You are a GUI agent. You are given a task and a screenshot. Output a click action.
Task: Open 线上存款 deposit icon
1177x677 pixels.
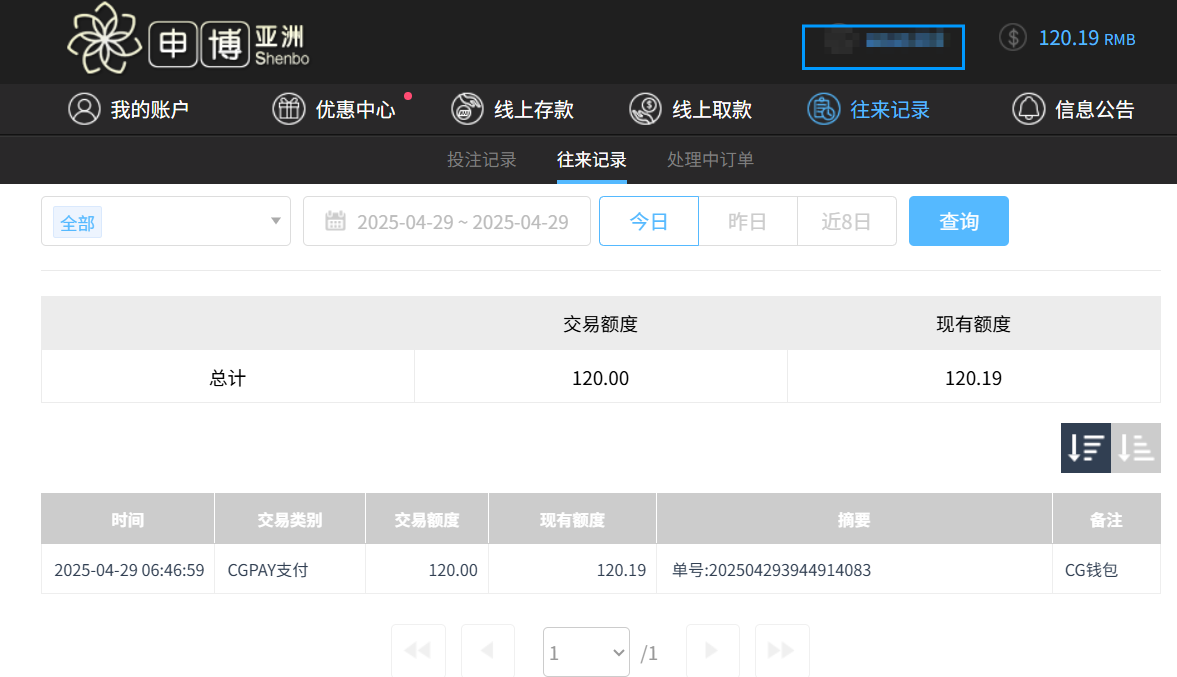coord(467,109)
